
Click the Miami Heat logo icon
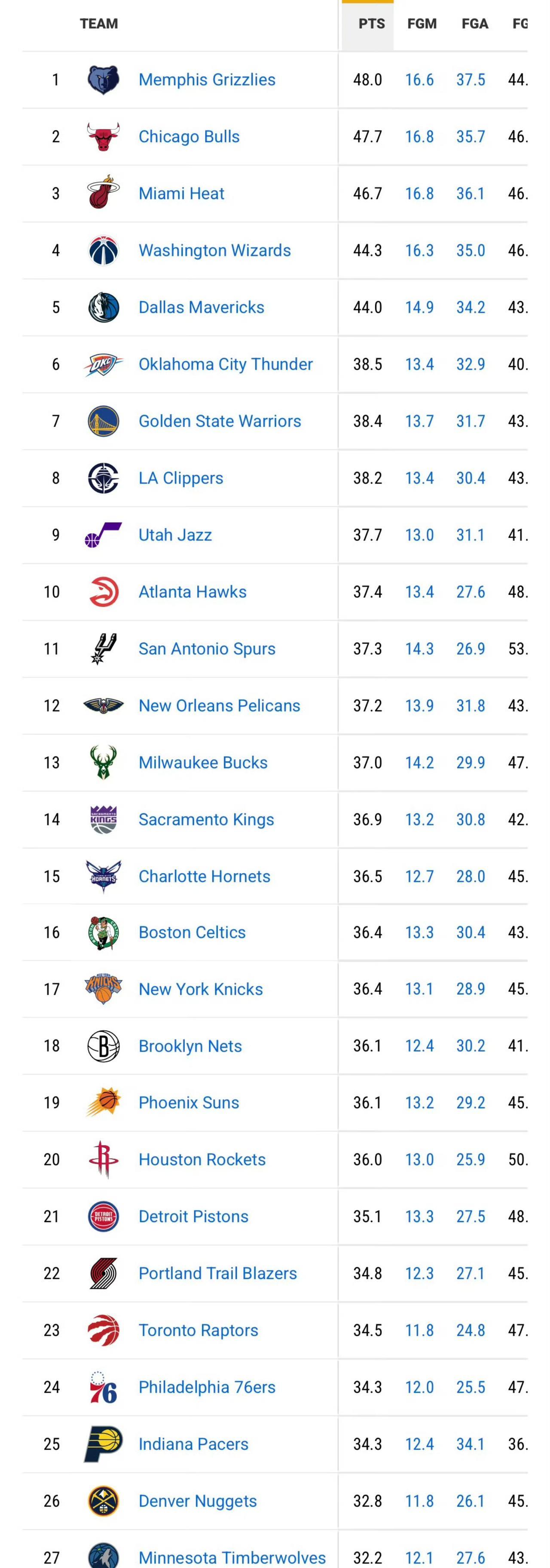coord(104,193)
